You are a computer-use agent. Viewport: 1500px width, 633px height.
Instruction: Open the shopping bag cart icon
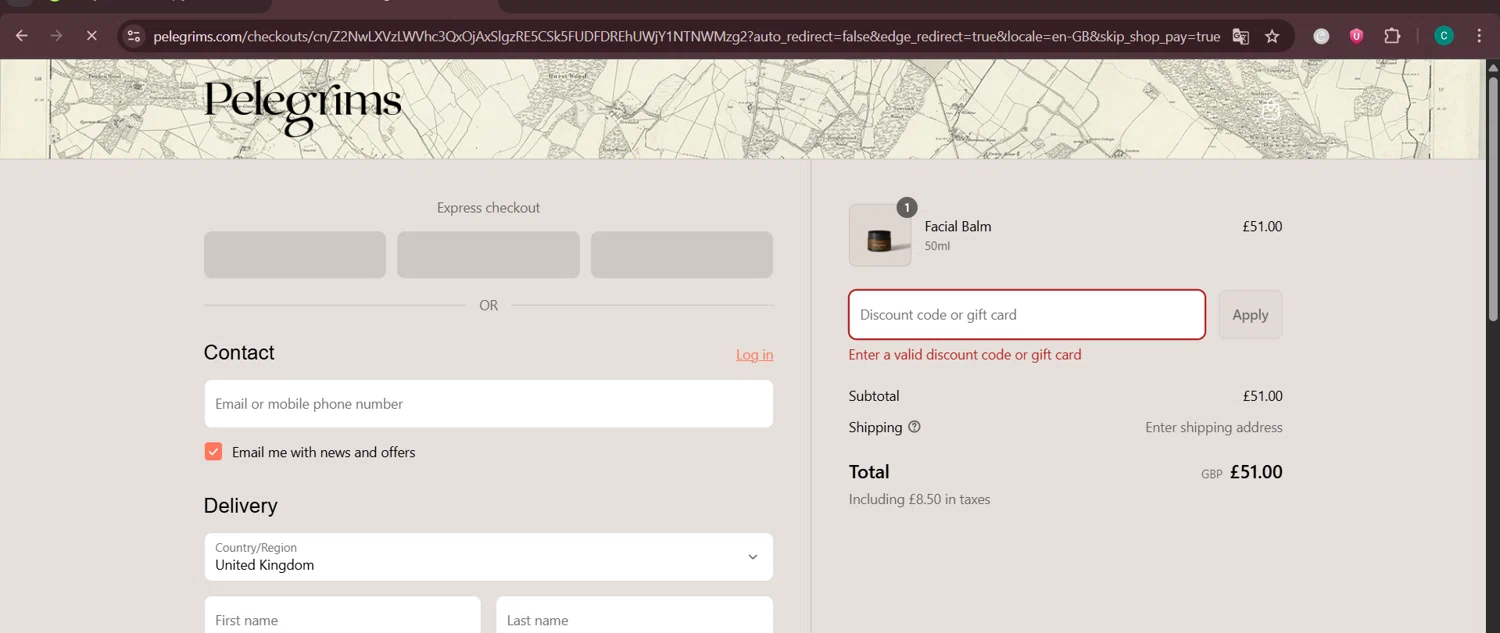click(x=1270, y=110)
